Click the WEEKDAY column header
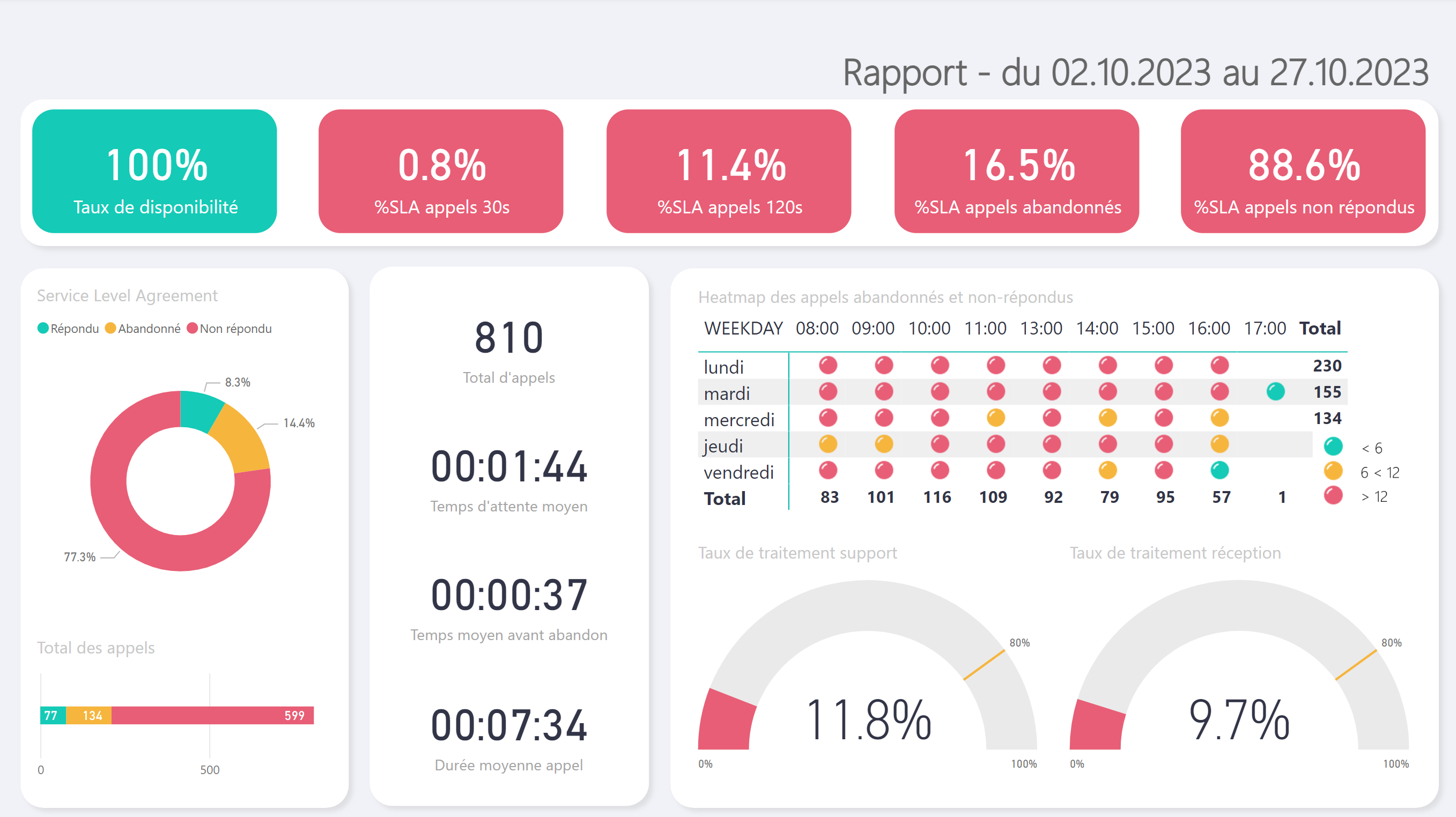The width and height of the screenshot is (1456, 817). tap(743, 328)
